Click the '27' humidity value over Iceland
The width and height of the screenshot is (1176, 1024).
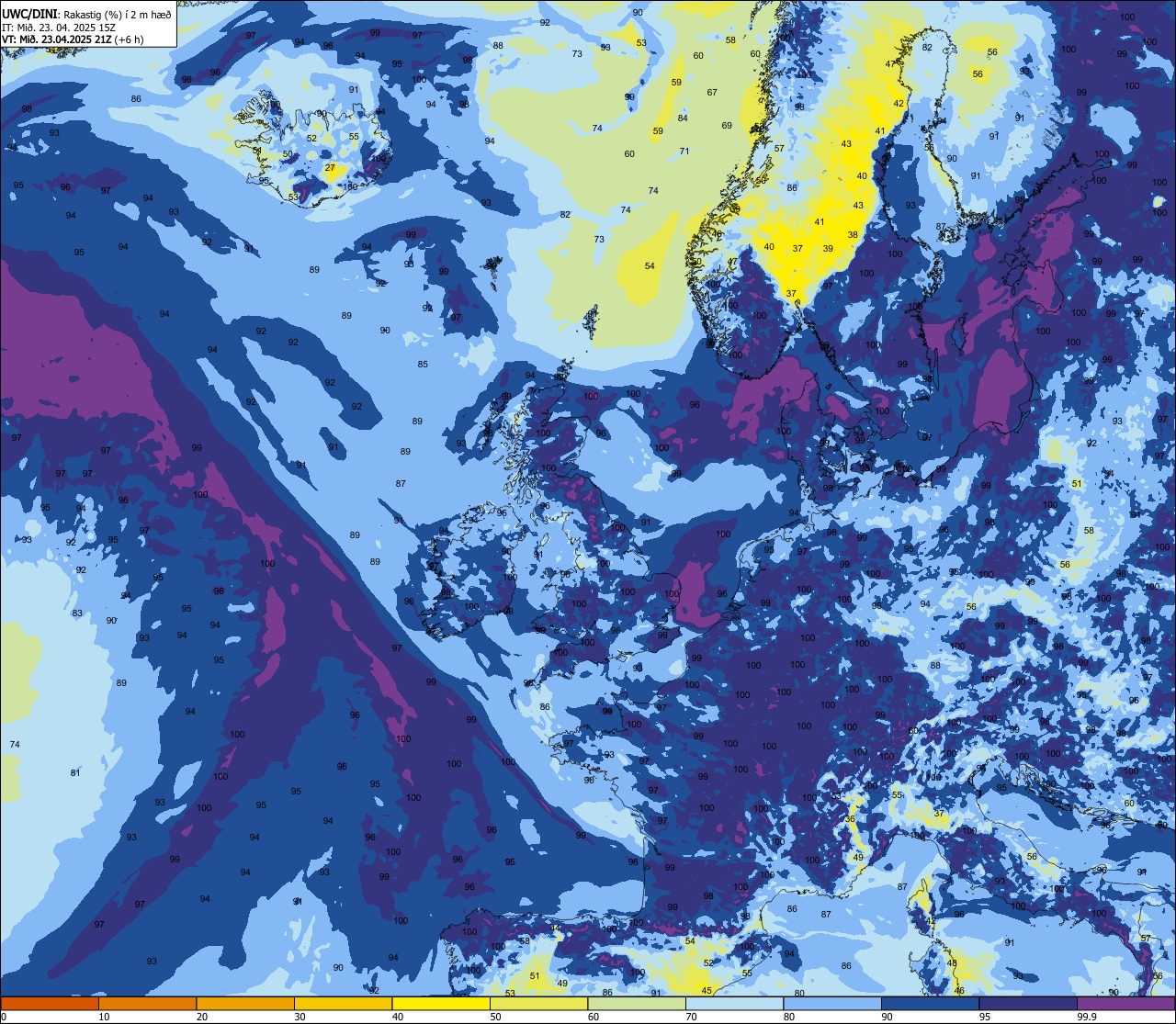tap(330, 168)
